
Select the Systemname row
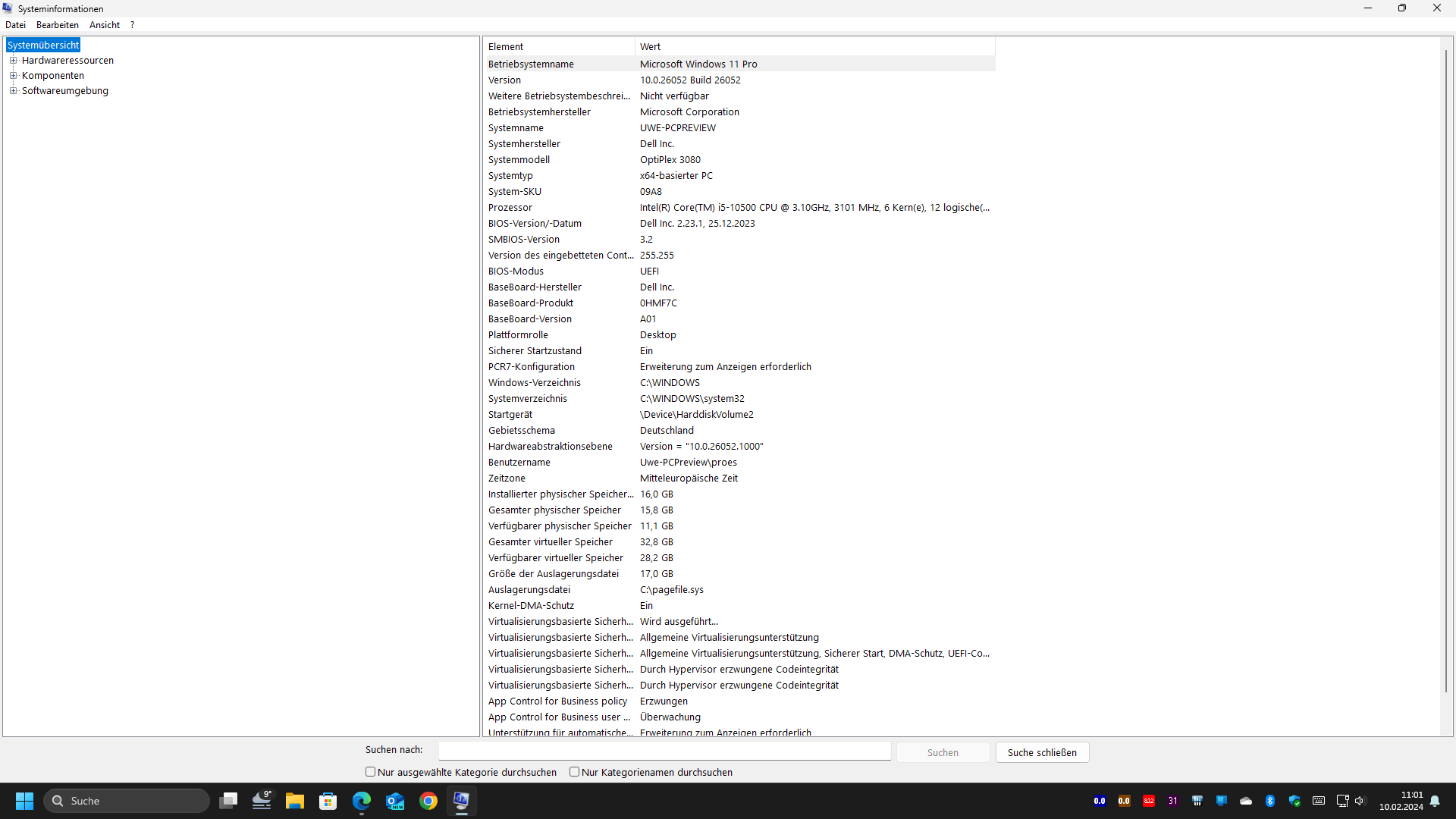pyautogui.click(x=739, y=128)
